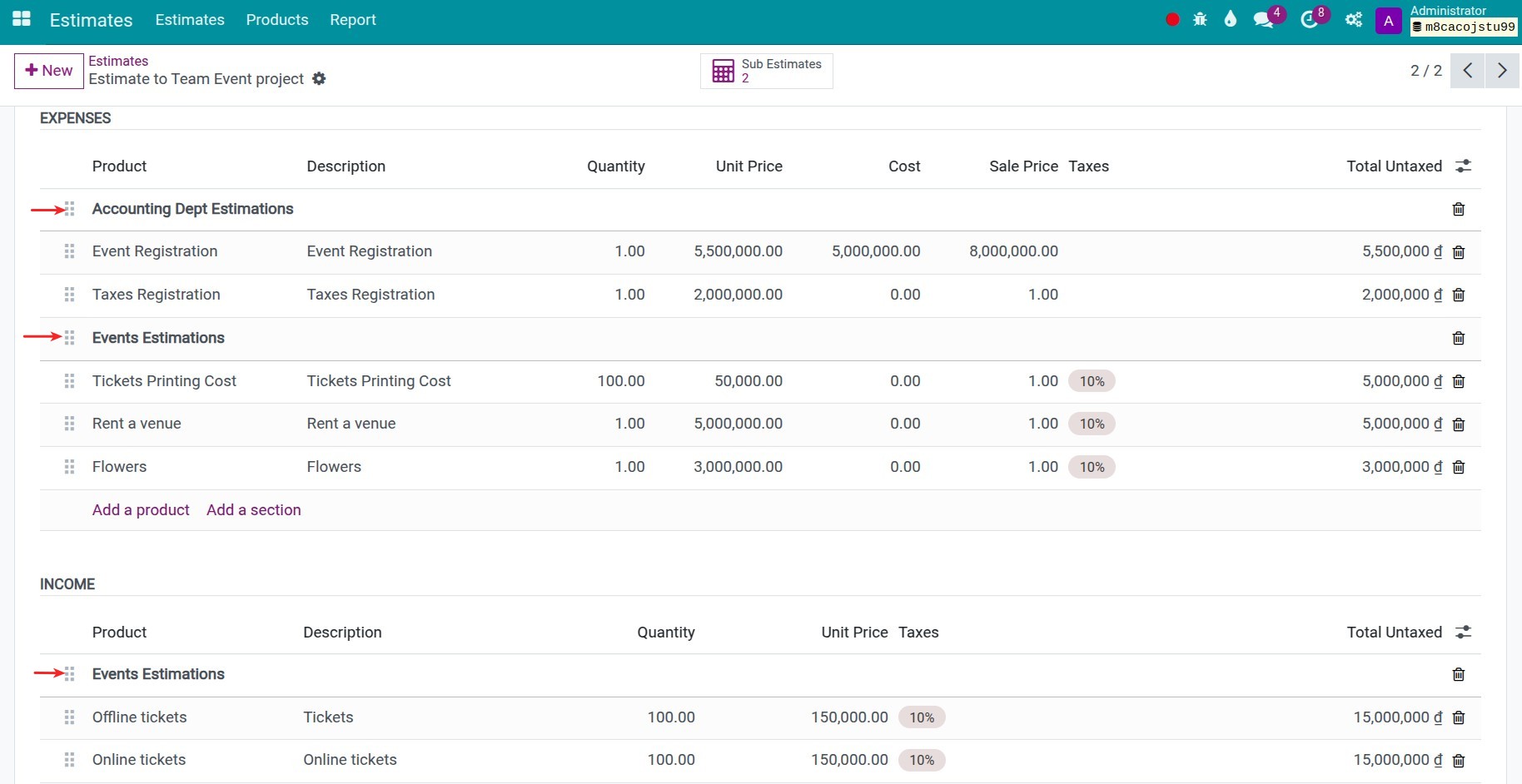The height and width of the screenshot is (784, 1522).
Task: Delete the Flowers line
Action: [x=1459, y=467]
